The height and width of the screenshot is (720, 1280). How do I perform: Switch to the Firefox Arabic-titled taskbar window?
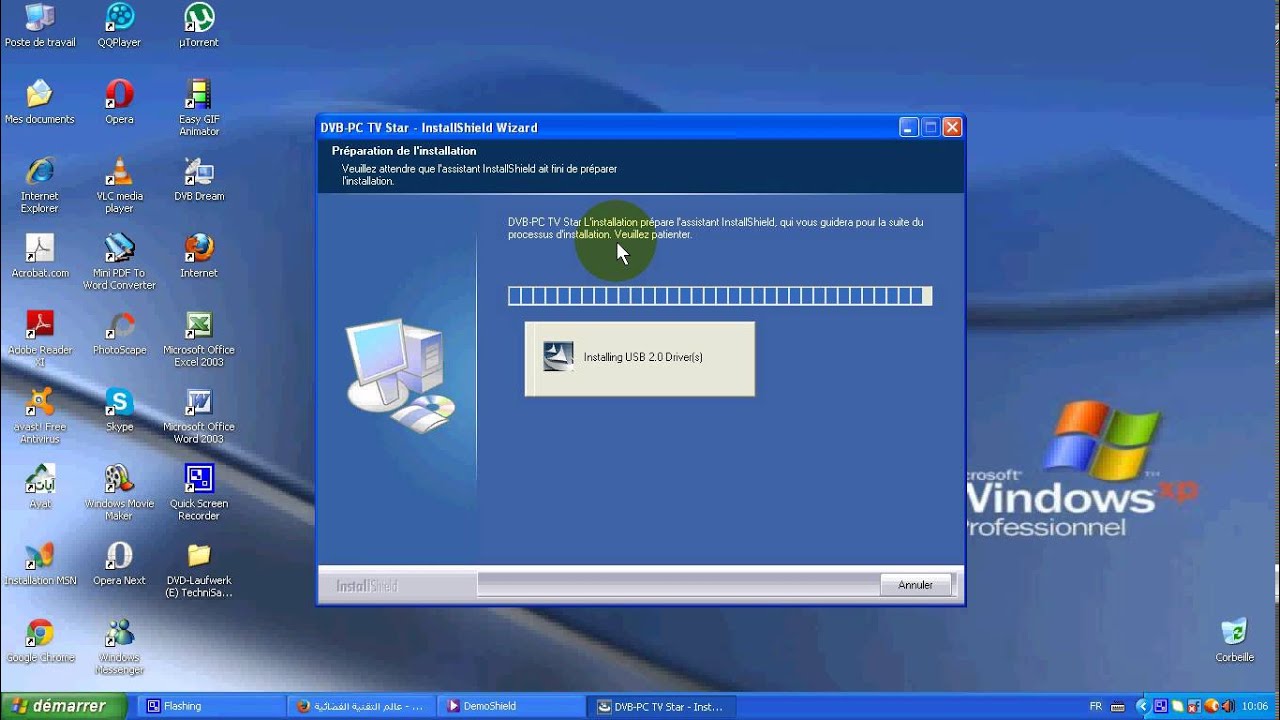tap(360, 706)
